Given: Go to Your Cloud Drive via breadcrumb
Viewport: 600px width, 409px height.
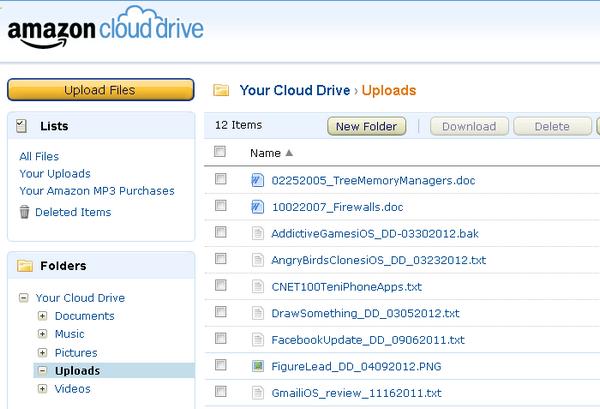Looking at the screenshot, I should [x=295, y=90].
